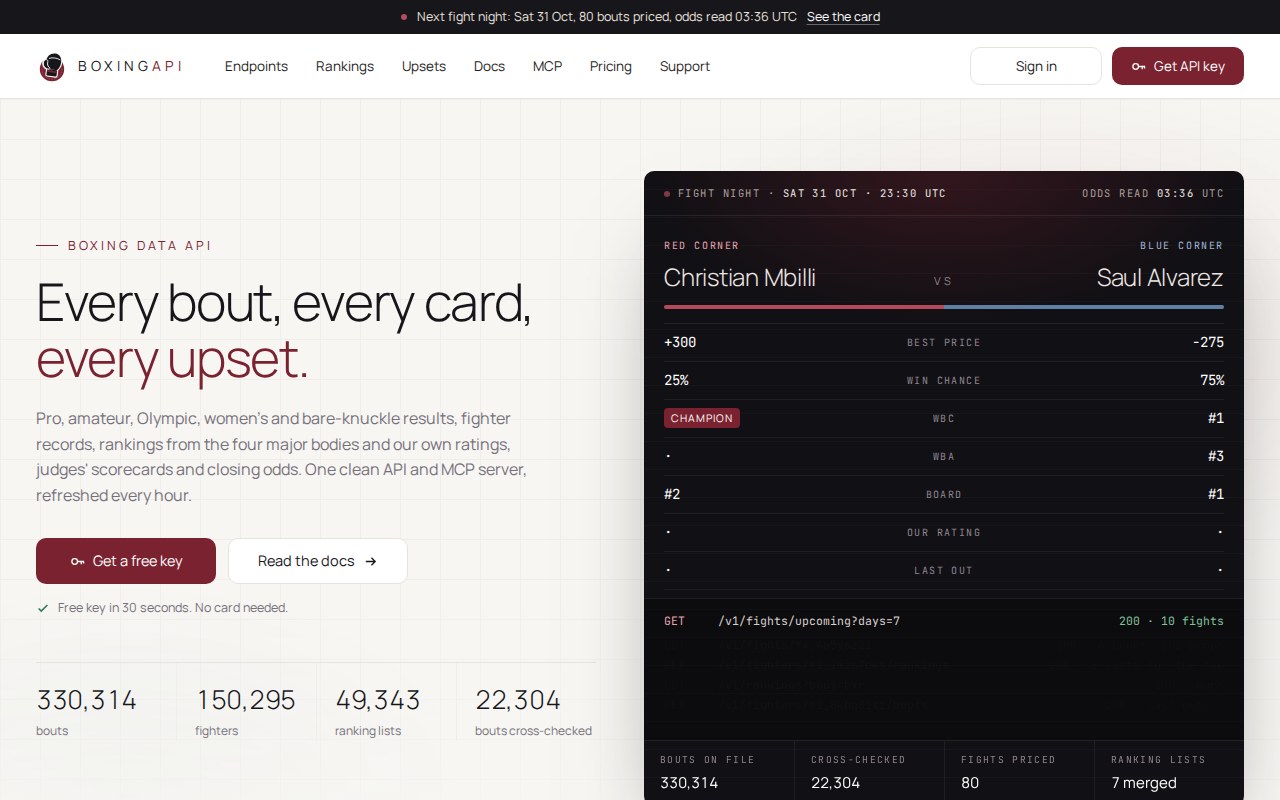The width and height of the screenshot is (1280, 800).
Task: Click the arrow icon in Read the docs
Action: click(x=371, y=561)
